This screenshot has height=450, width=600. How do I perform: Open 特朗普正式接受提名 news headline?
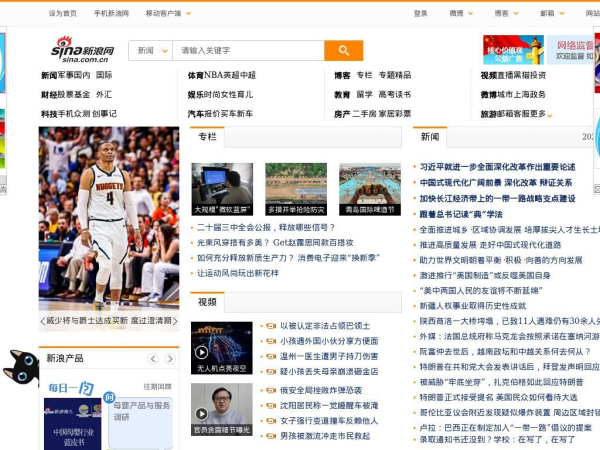pyautogui.click(x=498, y=397)
